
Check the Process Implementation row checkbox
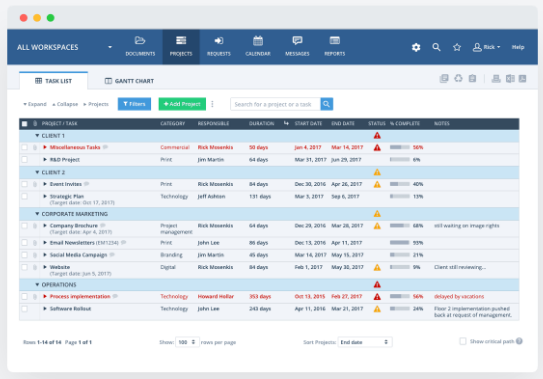24,296
